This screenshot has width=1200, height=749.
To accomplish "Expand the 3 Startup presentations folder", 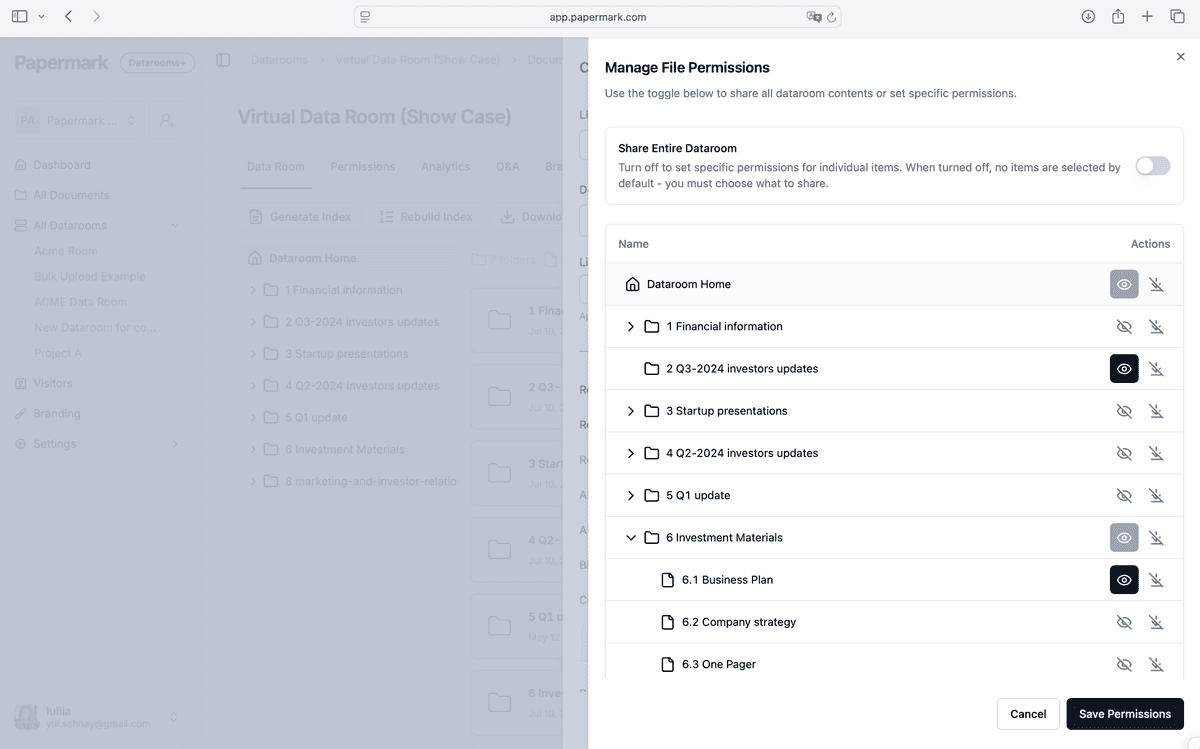I will click(x=631, y=410).
